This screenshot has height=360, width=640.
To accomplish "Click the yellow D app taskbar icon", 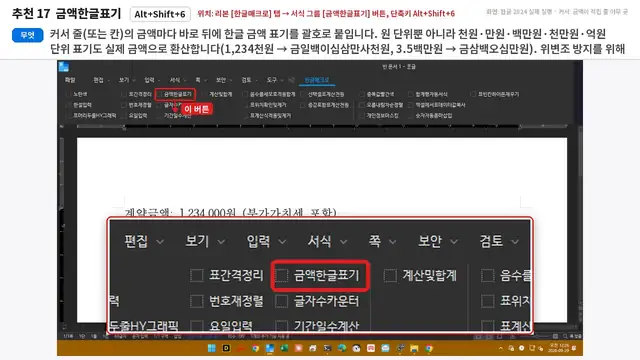I will click(x=226, y=348).
